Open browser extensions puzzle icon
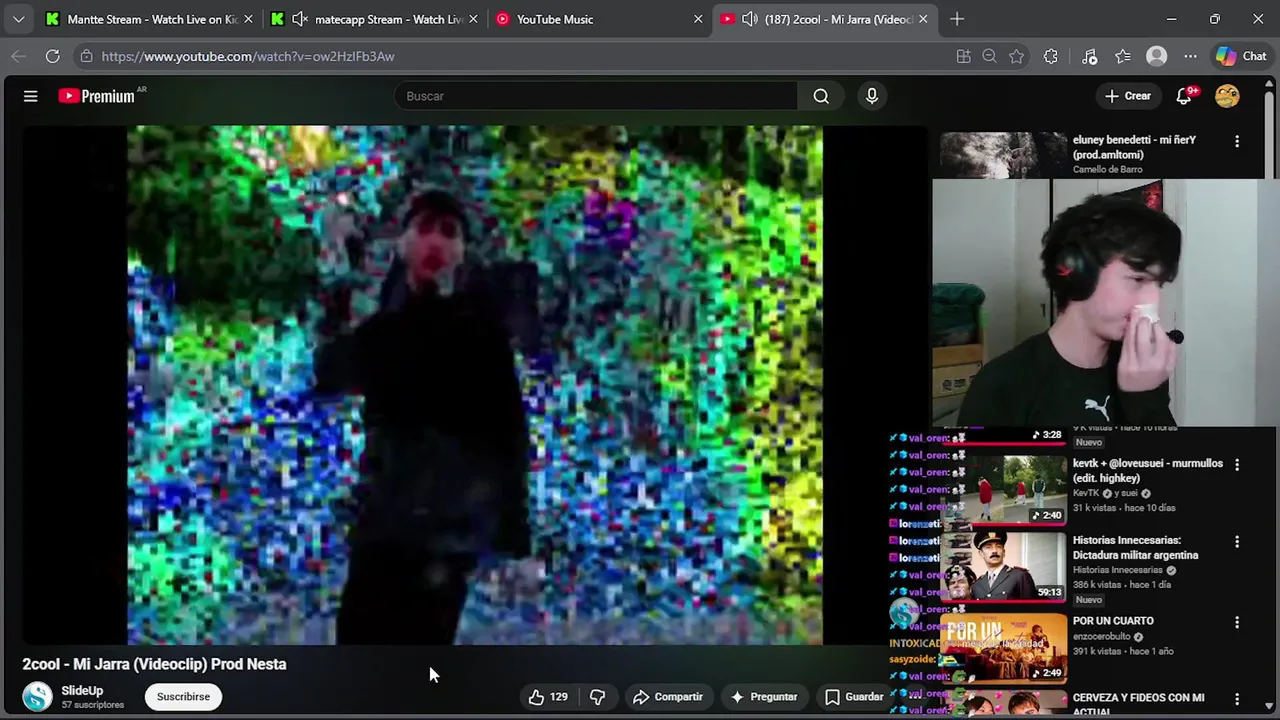 [x=1050, y=56]
